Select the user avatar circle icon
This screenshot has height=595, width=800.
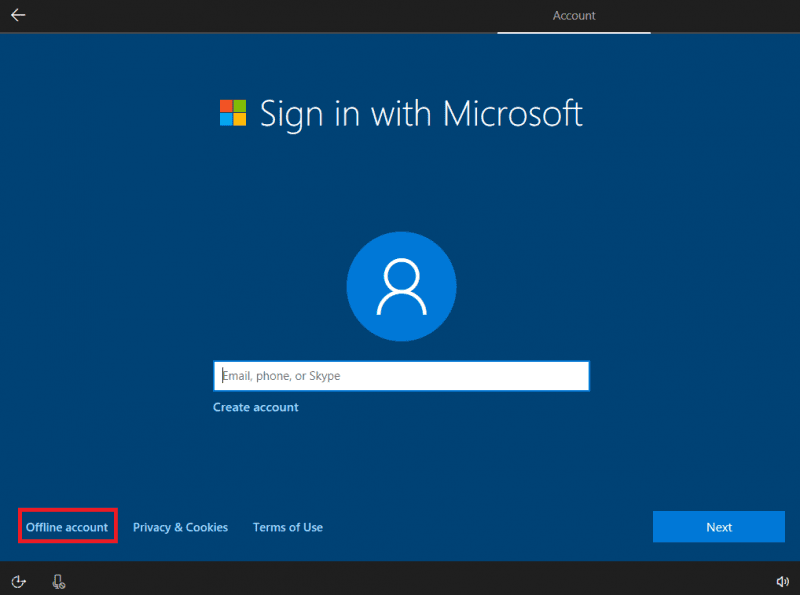point(402,286)
